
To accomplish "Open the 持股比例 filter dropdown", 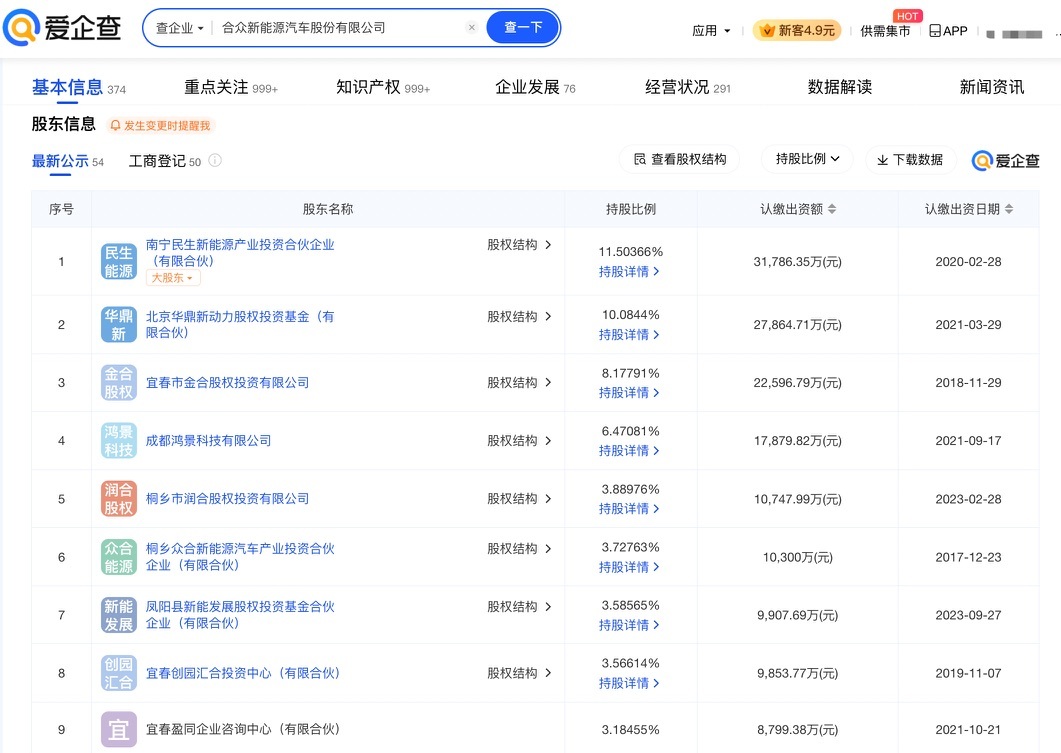I will (807, 159).
